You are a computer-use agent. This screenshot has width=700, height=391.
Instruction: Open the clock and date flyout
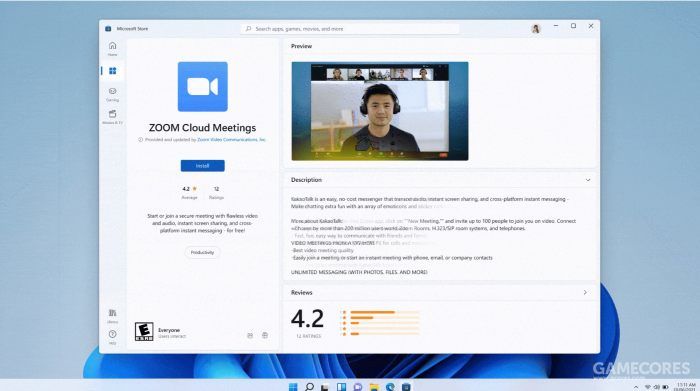[686, 387]
